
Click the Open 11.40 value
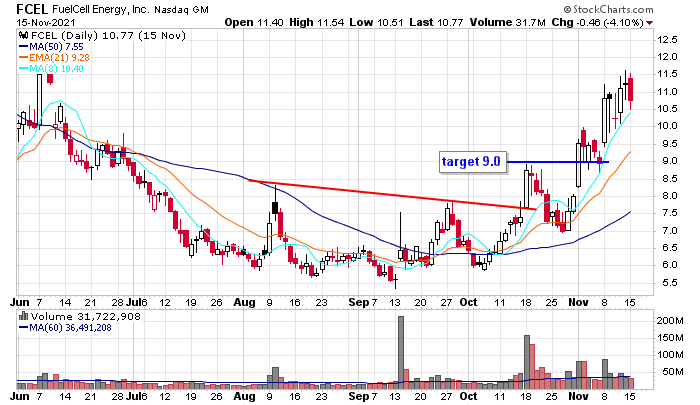pos(254,22)
